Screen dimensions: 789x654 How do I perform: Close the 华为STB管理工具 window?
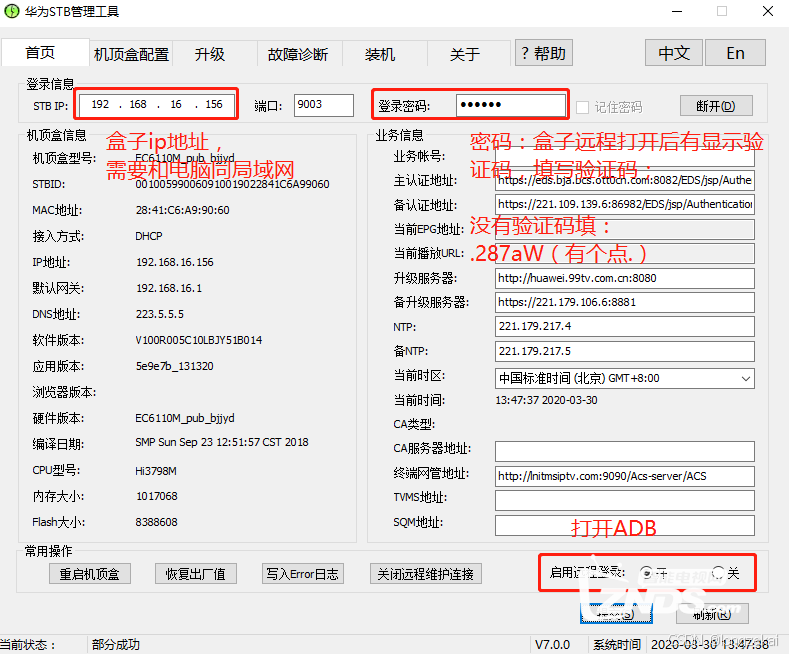(768, 11)
